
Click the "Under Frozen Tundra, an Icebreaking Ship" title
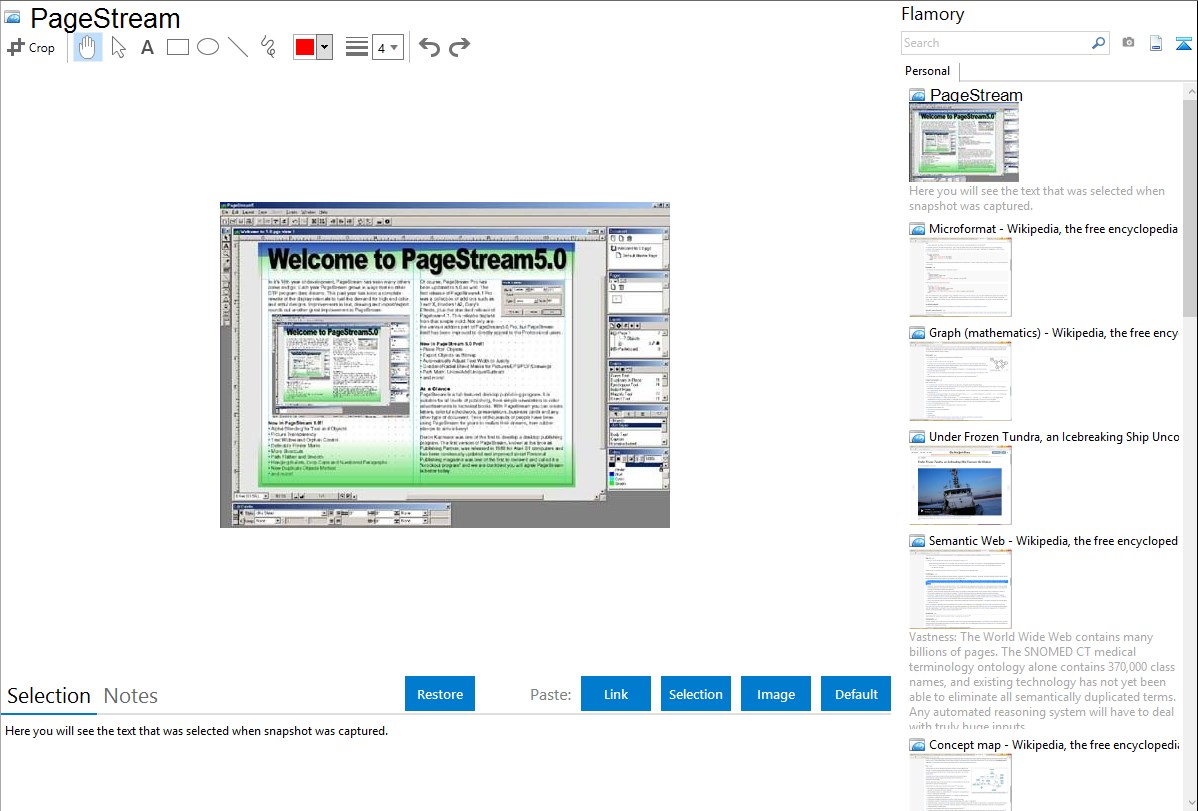[x=1054, y=436]
